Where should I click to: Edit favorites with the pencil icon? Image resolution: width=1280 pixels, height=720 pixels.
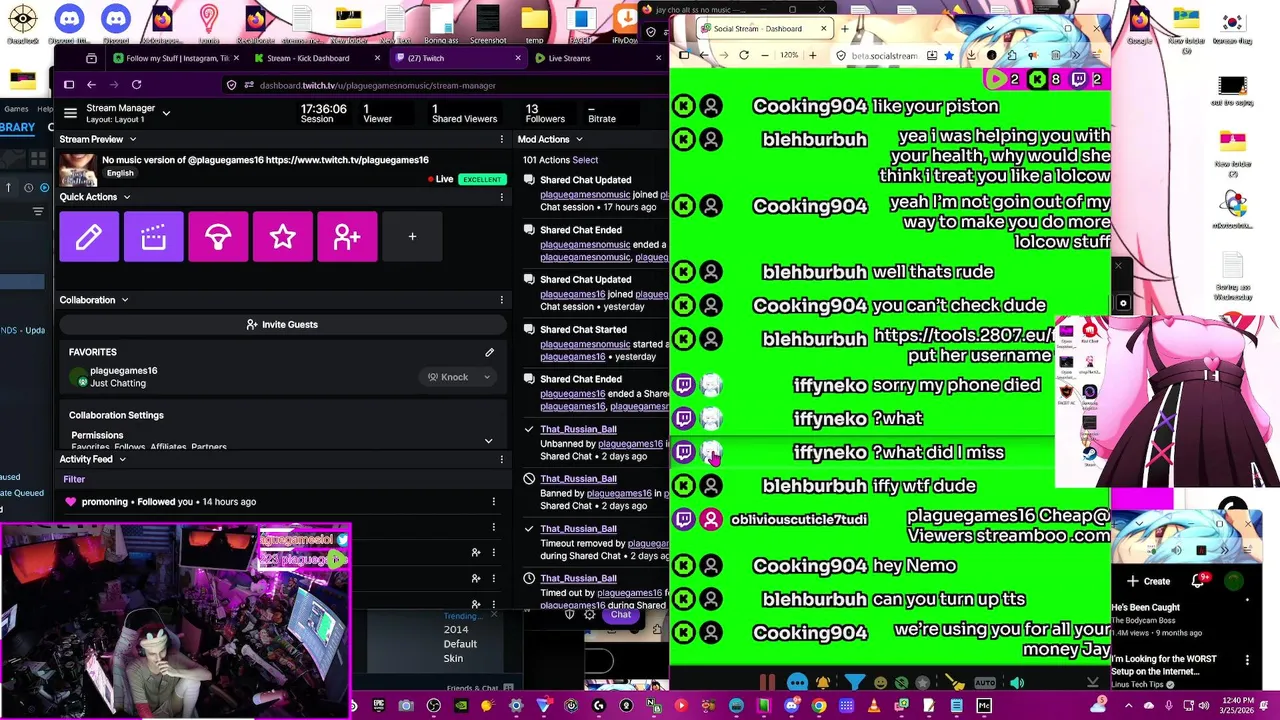pyautogui.click(x=489, y=352)
